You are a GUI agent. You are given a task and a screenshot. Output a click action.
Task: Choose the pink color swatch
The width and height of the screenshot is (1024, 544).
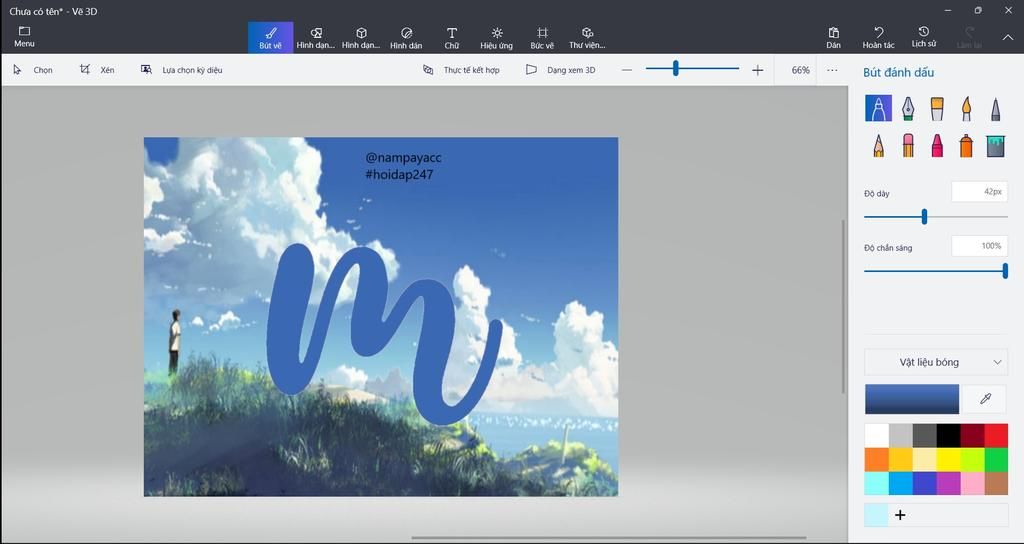click(972, 483)
